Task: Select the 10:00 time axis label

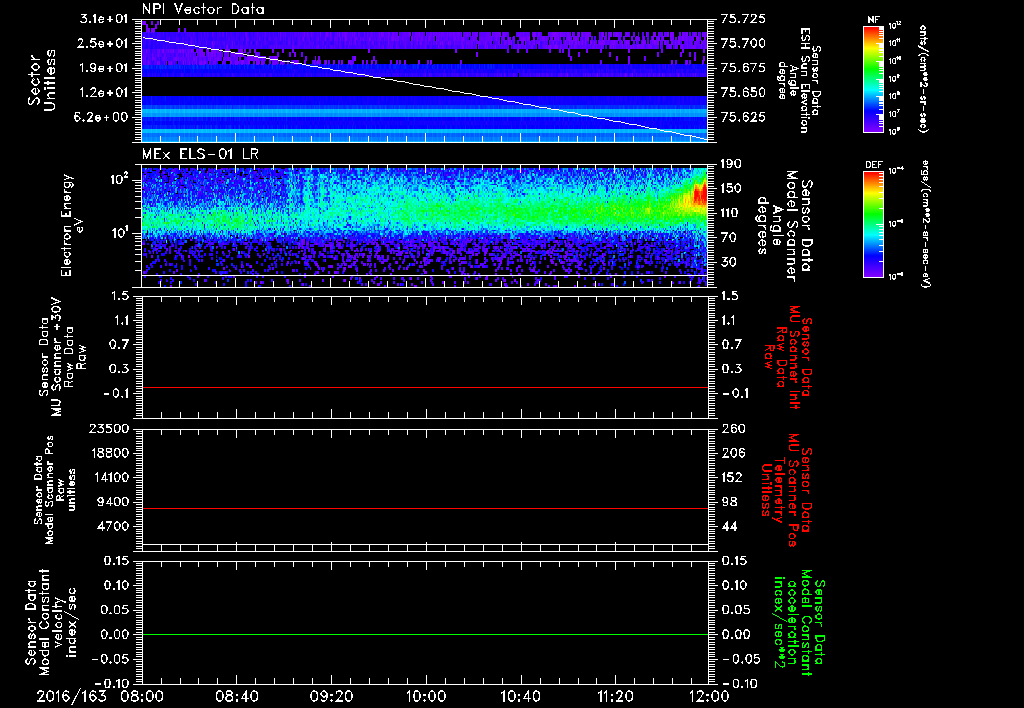Action: coord(426,694)
